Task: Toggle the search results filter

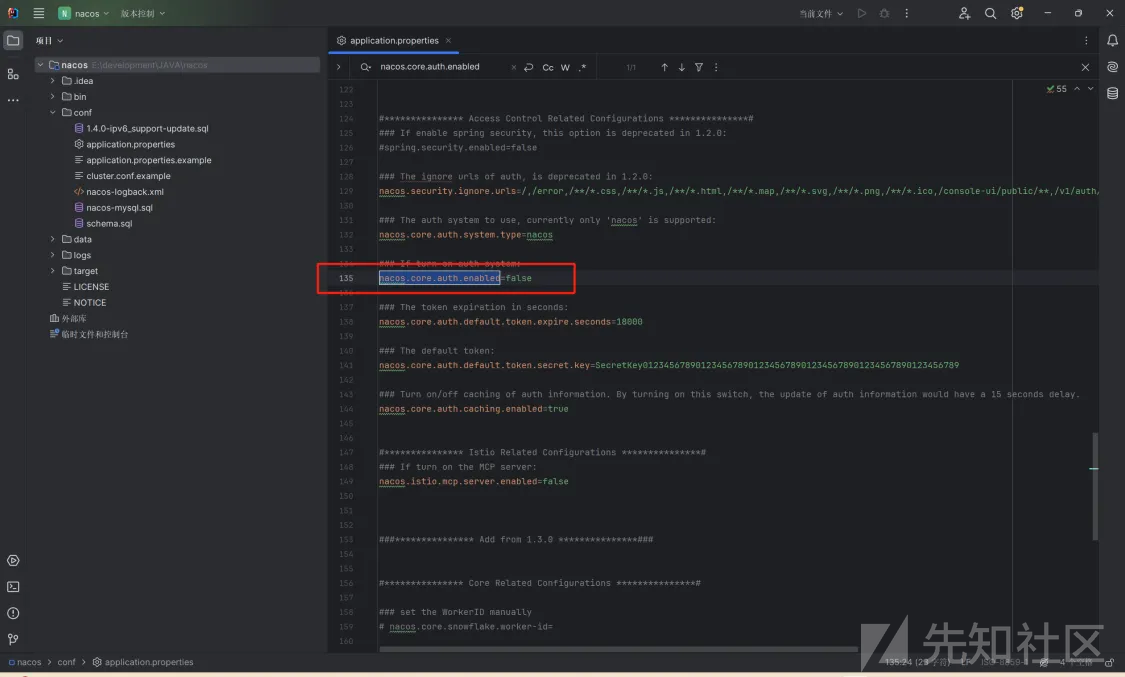Action: pyautogui.click(x=699, y=67)
